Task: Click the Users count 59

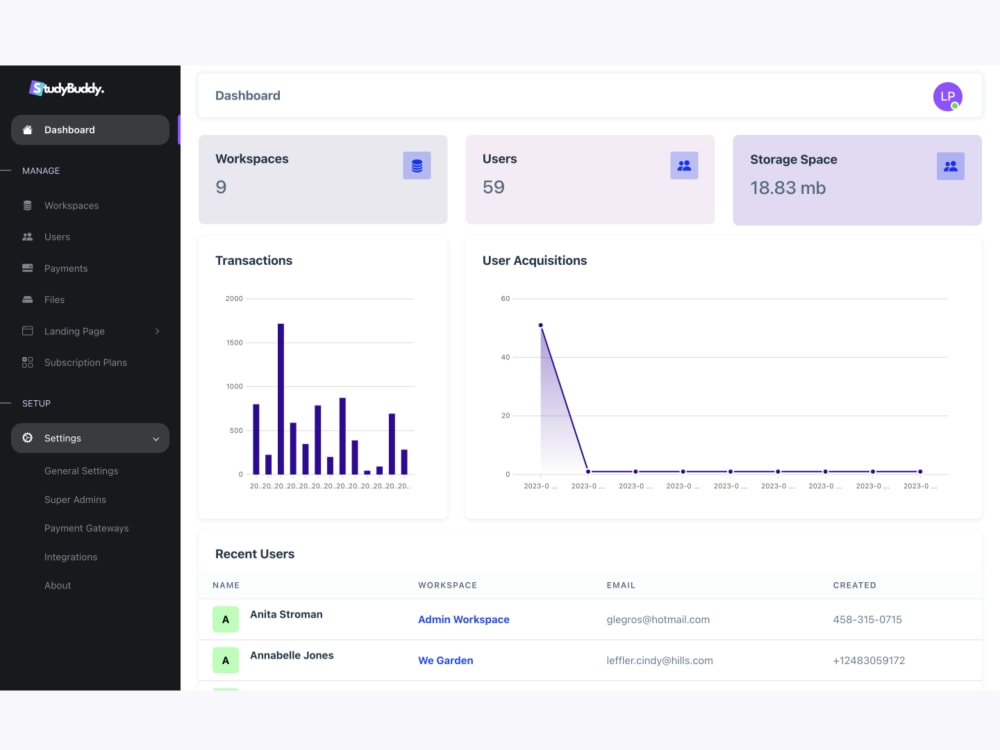Action: point(493,187)
